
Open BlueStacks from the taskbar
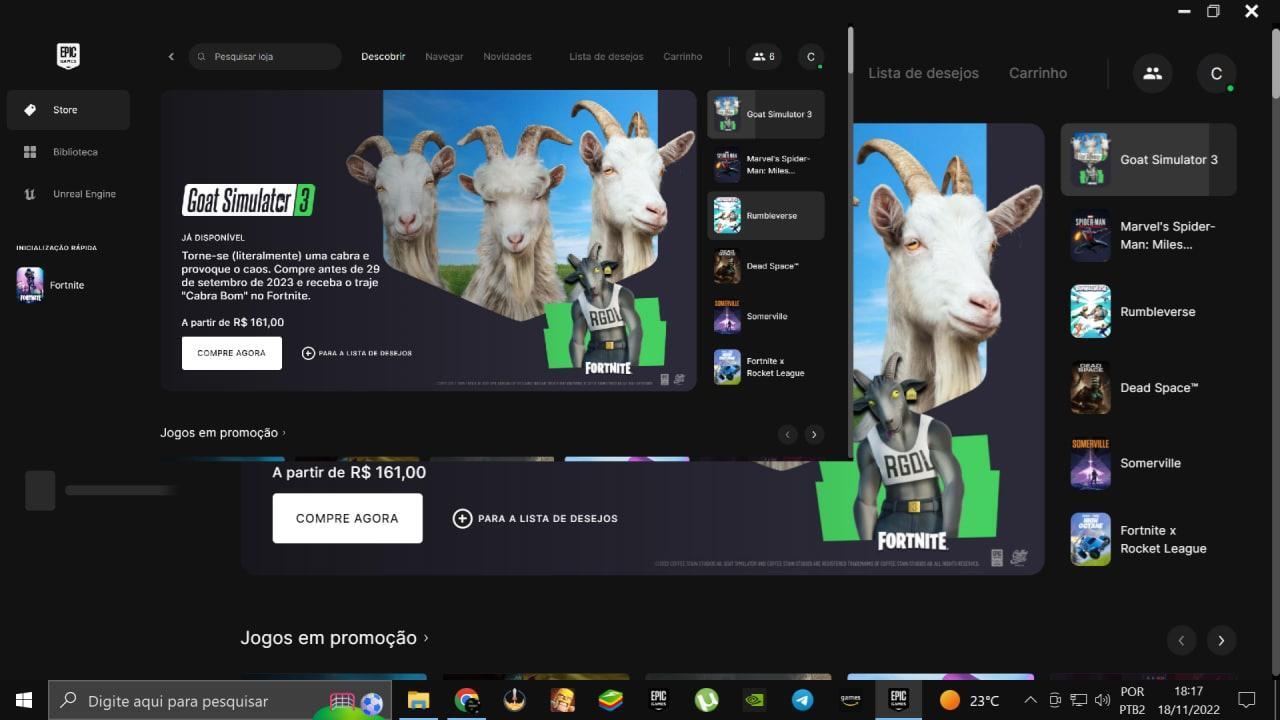(611, 700)
